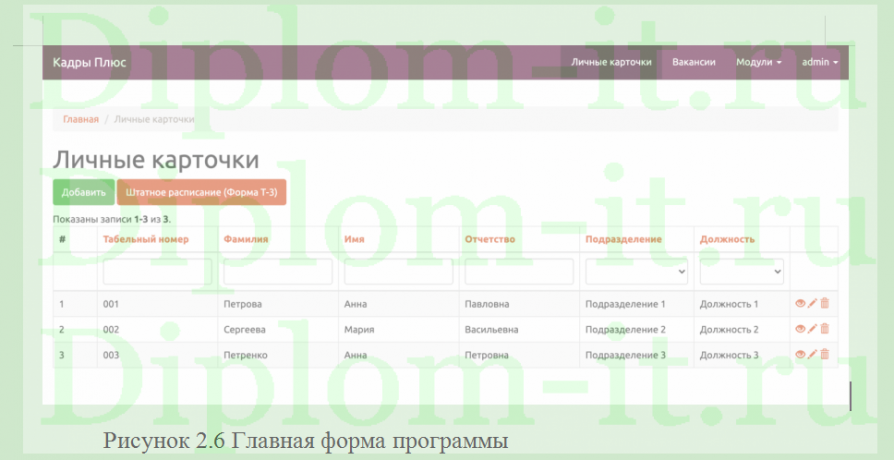Open Вакансии in the navbar

click(x=694, y=62)
